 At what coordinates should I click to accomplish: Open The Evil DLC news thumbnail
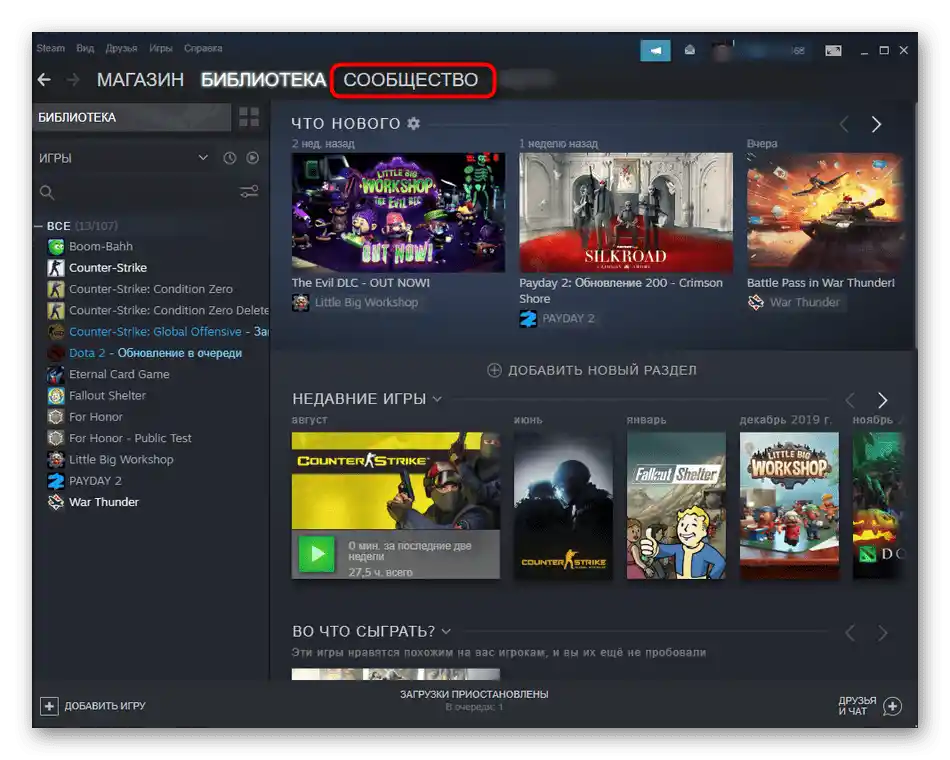point(398,213)
